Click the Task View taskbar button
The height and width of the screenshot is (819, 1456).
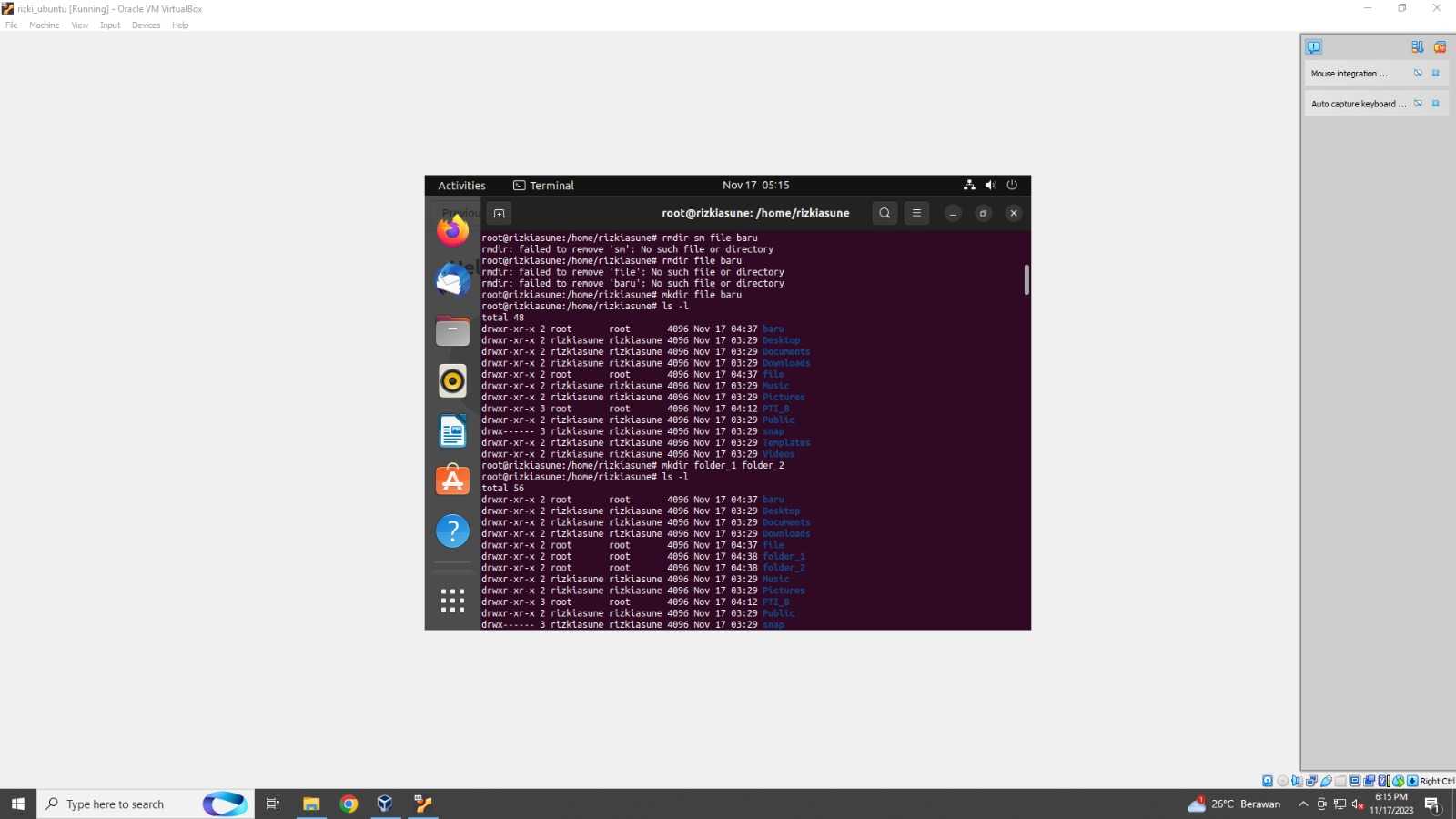tap(272, 804)
